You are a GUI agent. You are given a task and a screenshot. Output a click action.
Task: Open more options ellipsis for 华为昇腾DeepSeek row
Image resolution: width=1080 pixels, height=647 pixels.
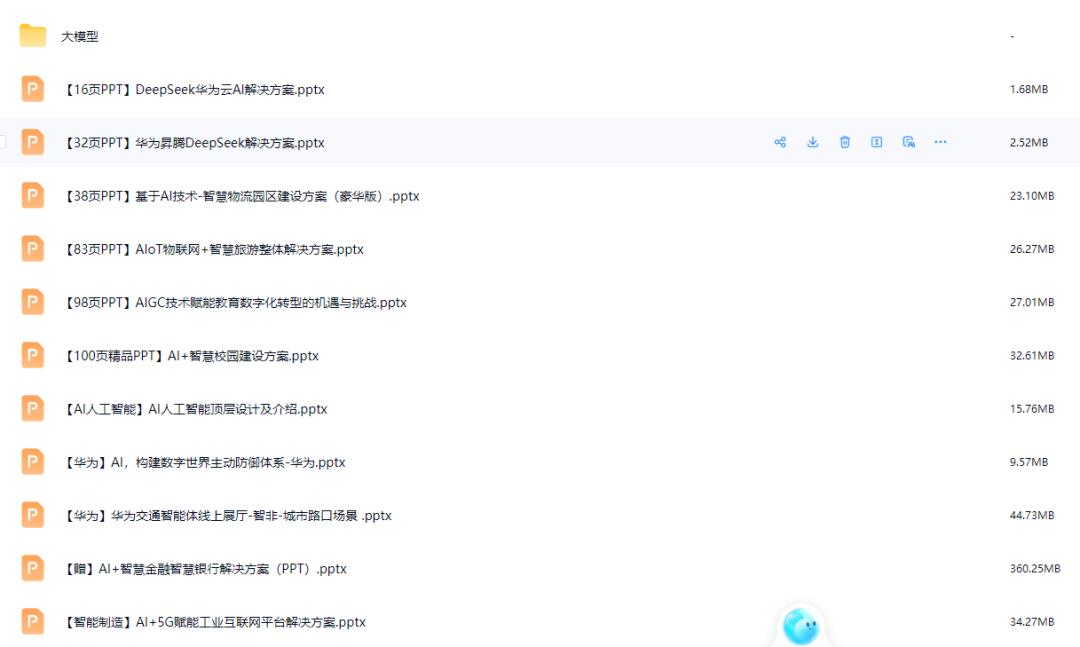point(940,142)
